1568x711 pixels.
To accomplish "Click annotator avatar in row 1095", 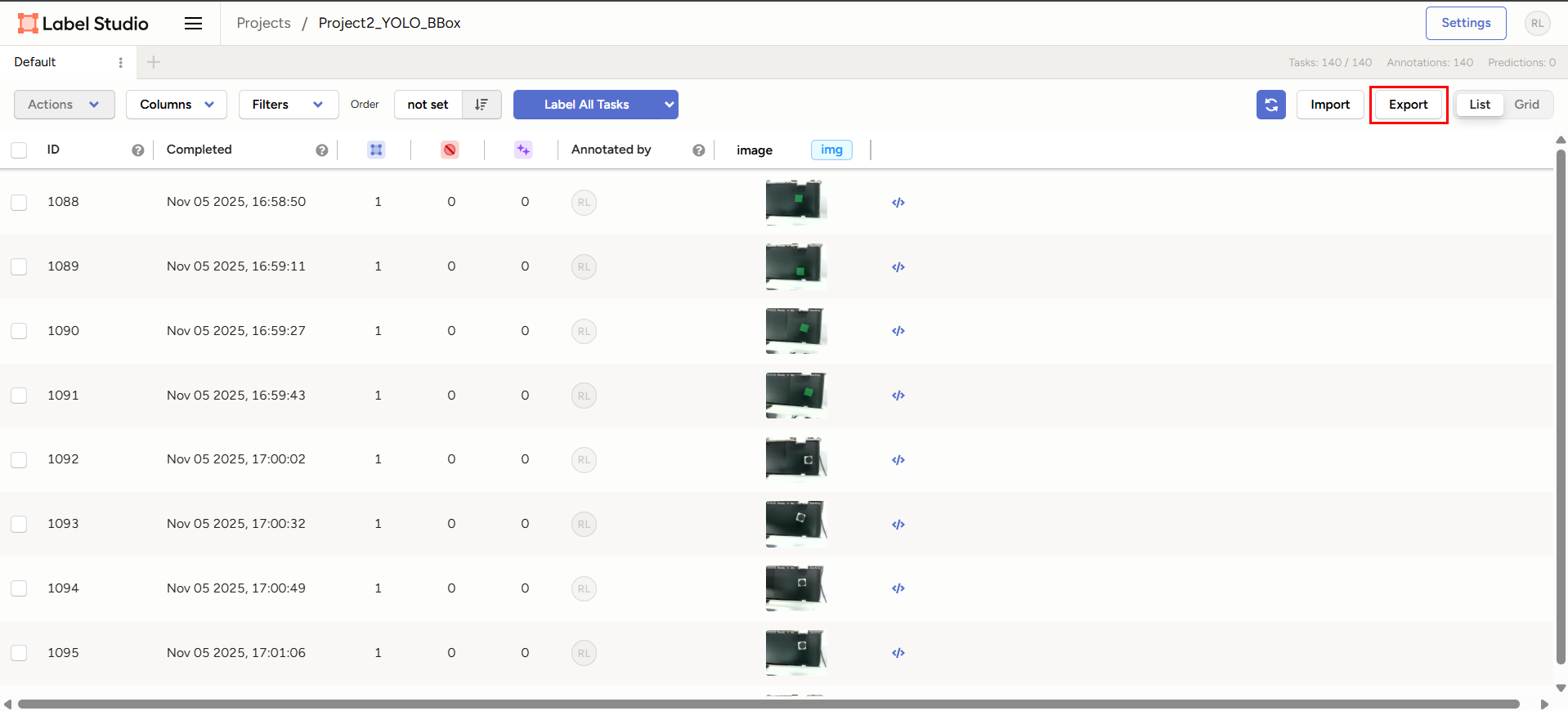I will pos(584,653).
